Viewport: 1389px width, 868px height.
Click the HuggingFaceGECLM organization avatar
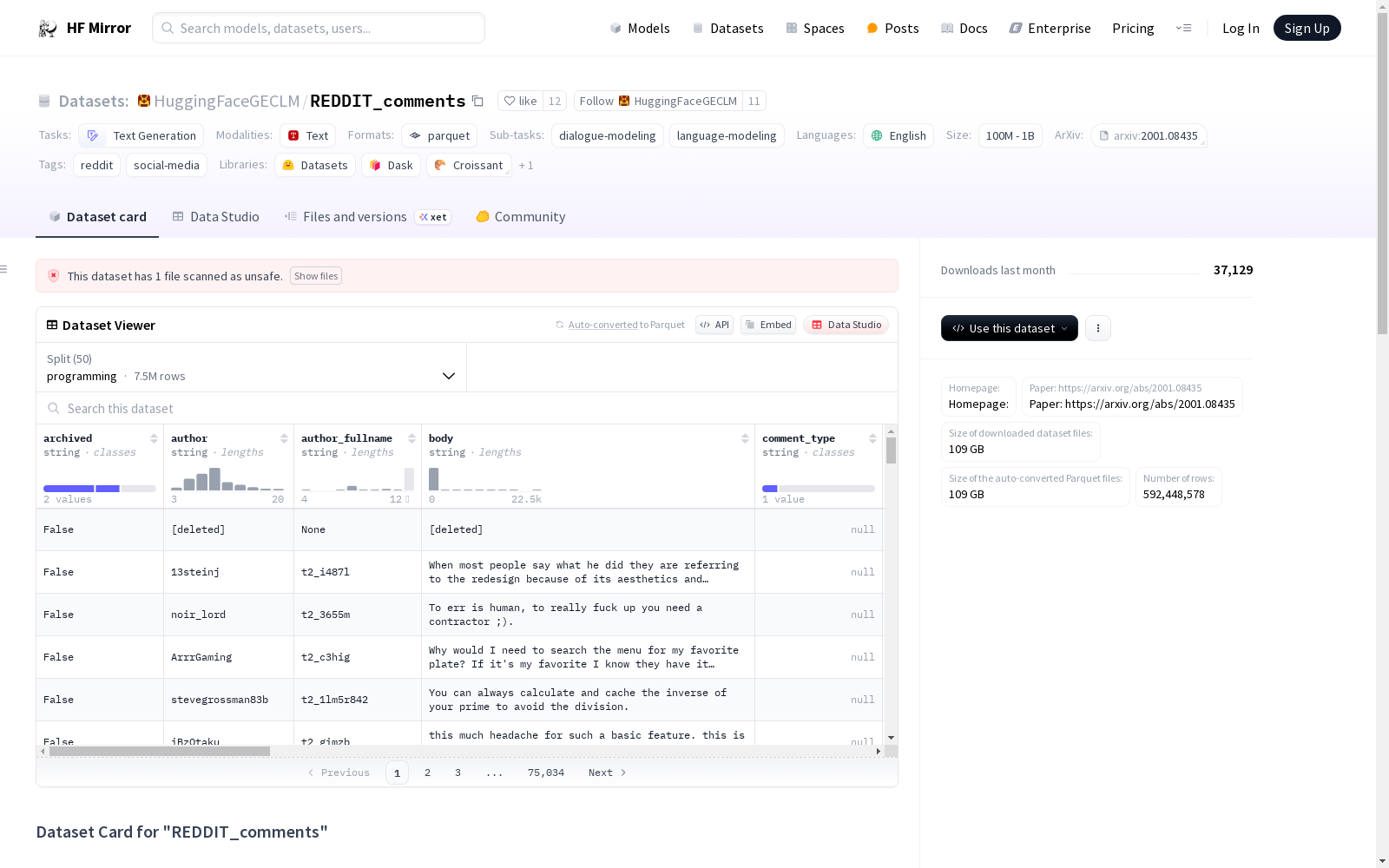pyautogui.click(x=144, y=101)
